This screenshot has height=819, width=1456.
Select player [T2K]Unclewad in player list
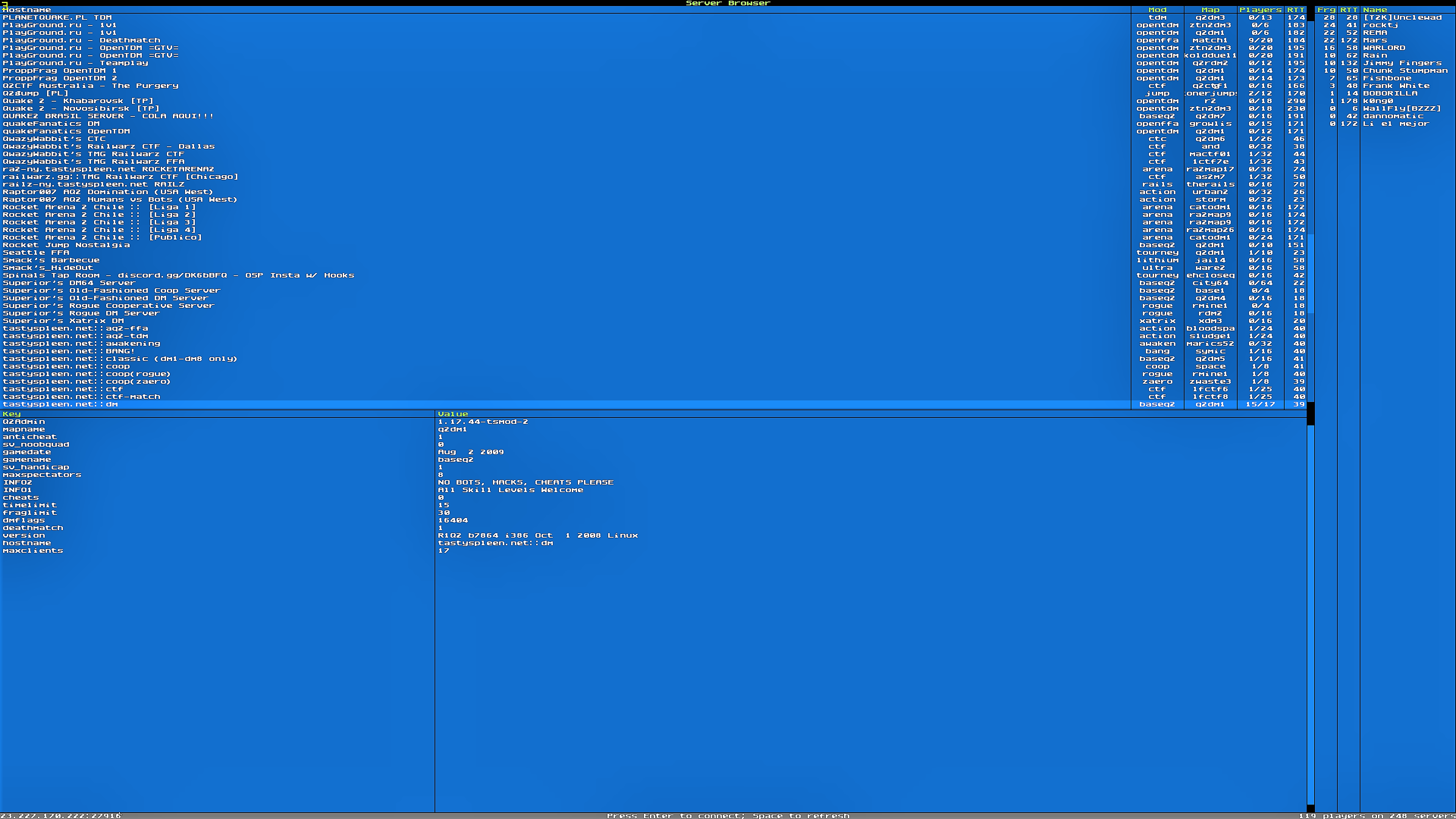1385,17
